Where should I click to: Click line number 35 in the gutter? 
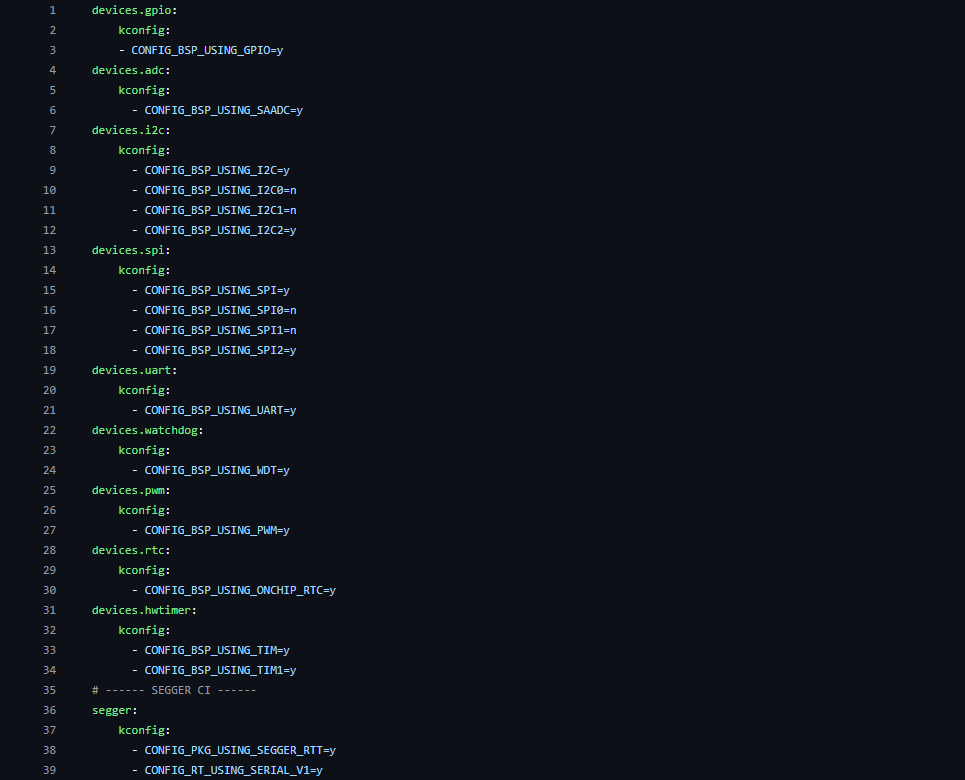click(49, 691)
